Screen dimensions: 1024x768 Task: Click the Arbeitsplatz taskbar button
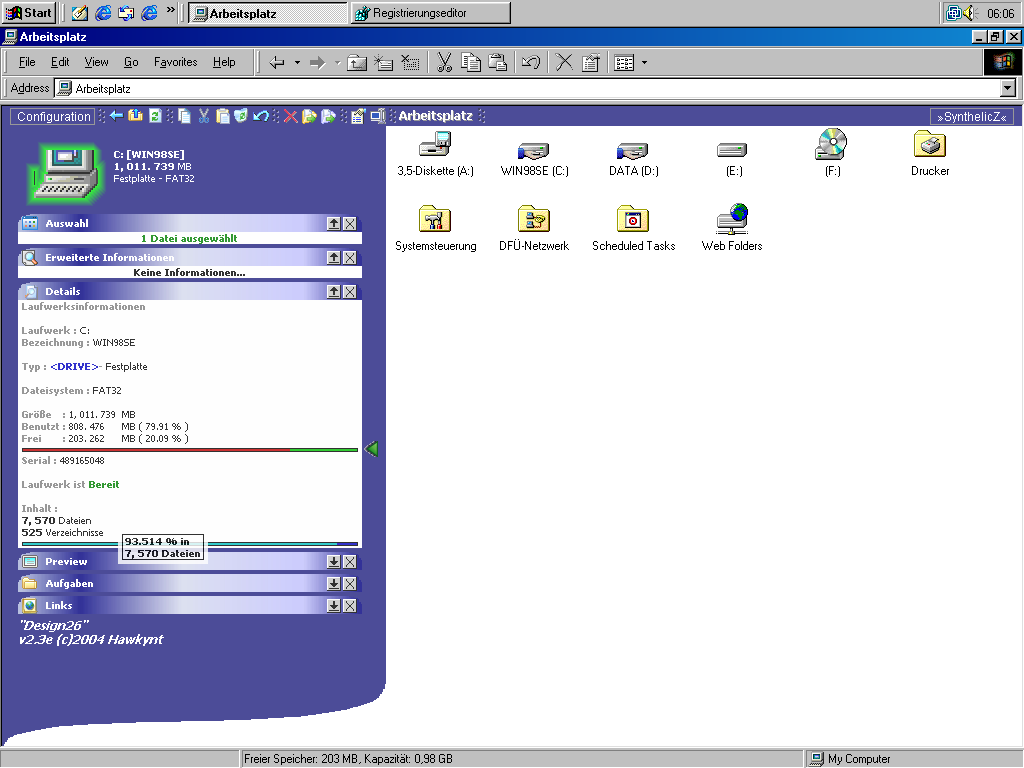(x=268, y=12)
